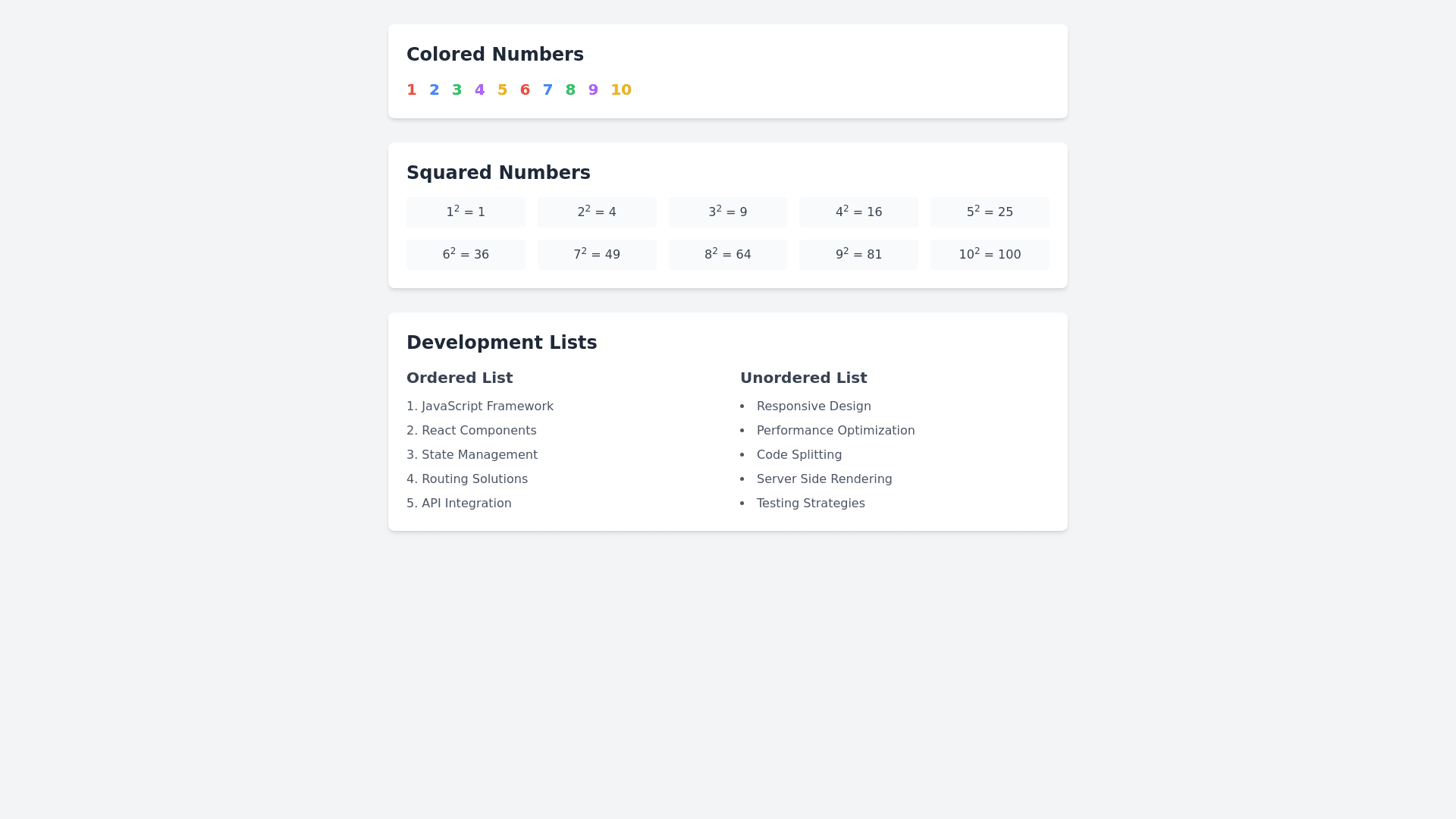
Task: Click the Responsive Design bullet item
Action: click(814, 406)
